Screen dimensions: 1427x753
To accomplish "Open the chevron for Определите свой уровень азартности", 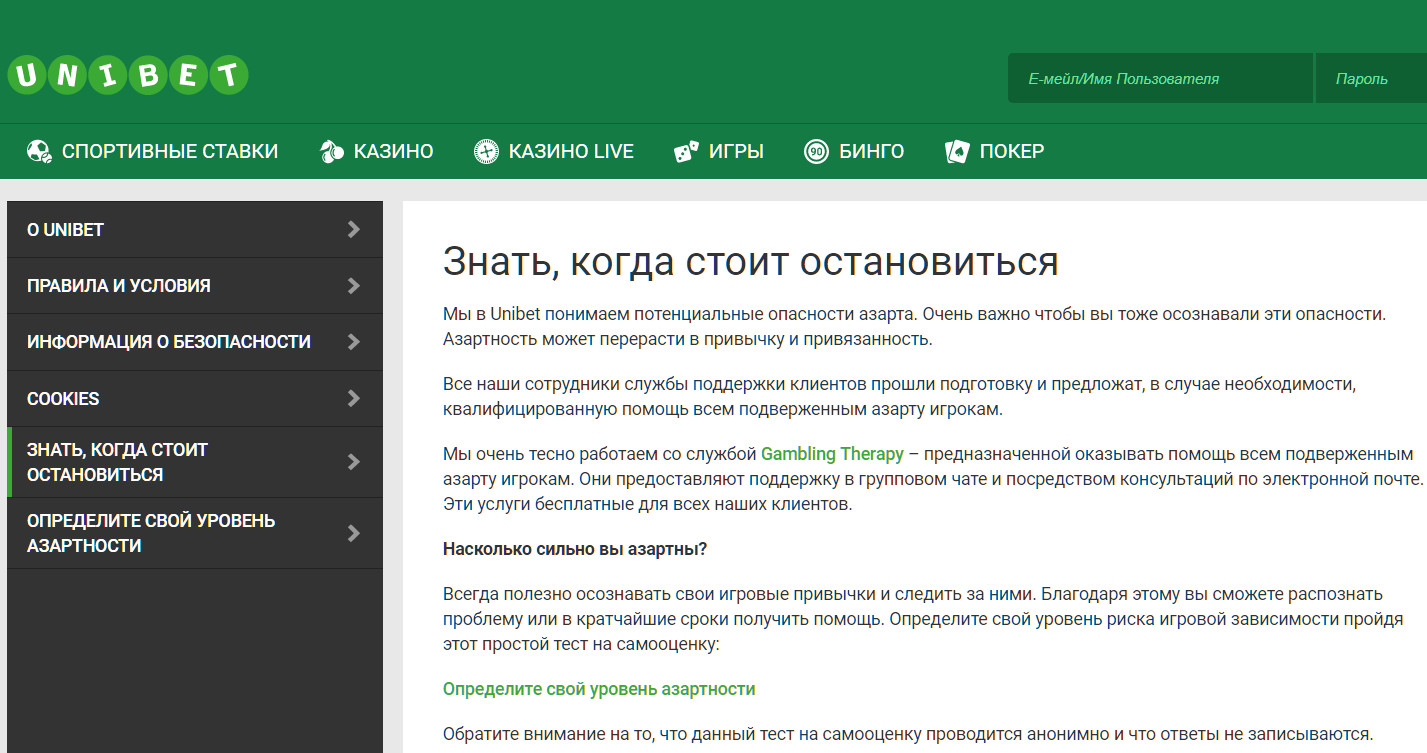I will click(x=354, y=533).
